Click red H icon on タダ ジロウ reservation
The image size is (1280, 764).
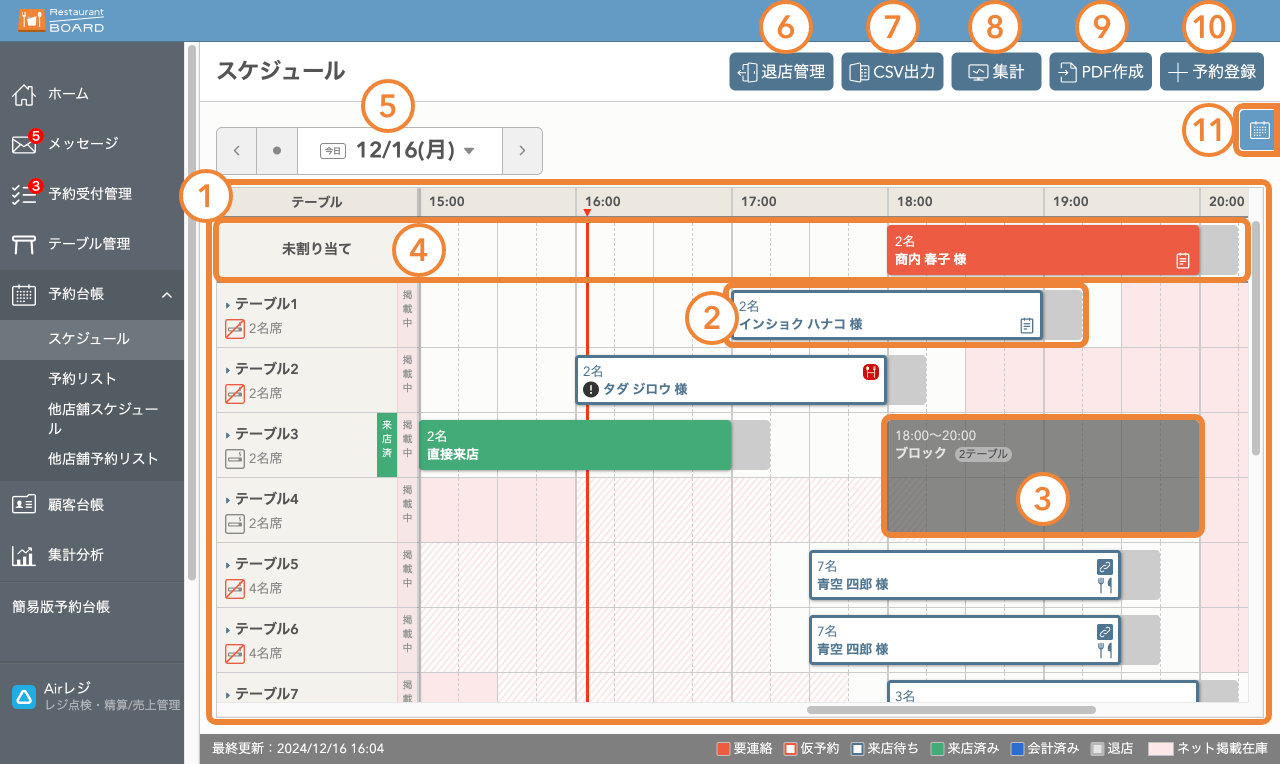pos(870,372)
